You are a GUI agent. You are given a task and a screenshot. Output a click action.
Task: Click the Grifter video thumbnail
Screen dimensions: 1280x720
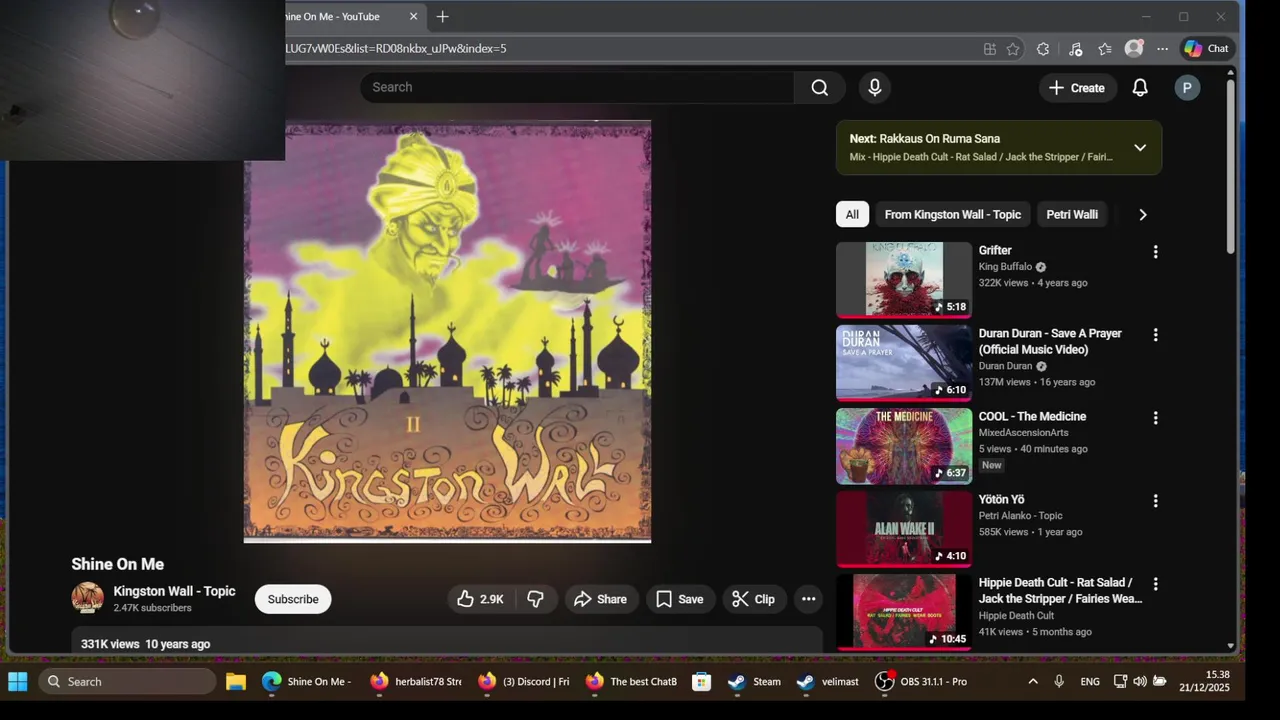coord(904,280)
